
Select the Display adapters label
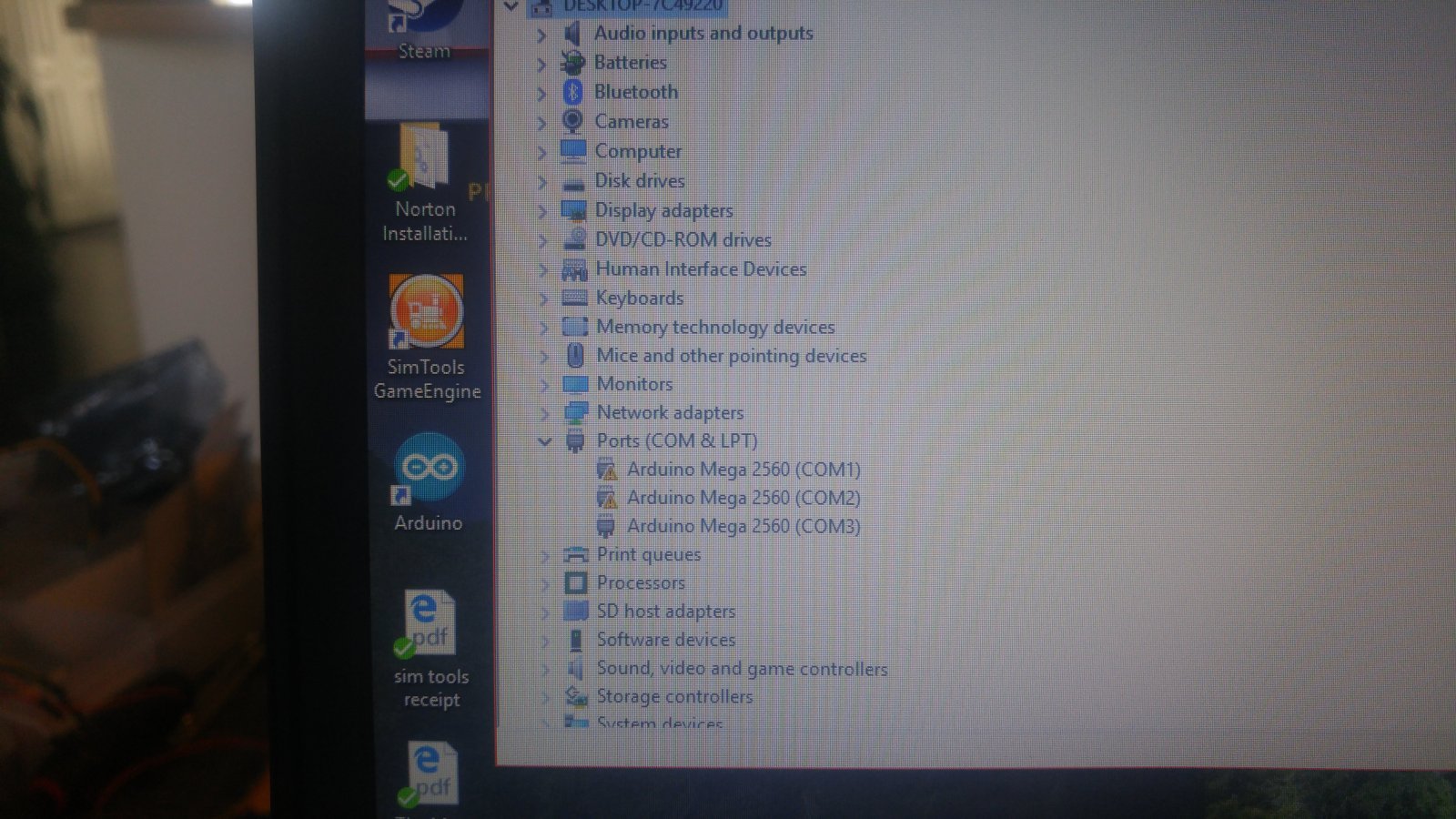pos(663,210)
